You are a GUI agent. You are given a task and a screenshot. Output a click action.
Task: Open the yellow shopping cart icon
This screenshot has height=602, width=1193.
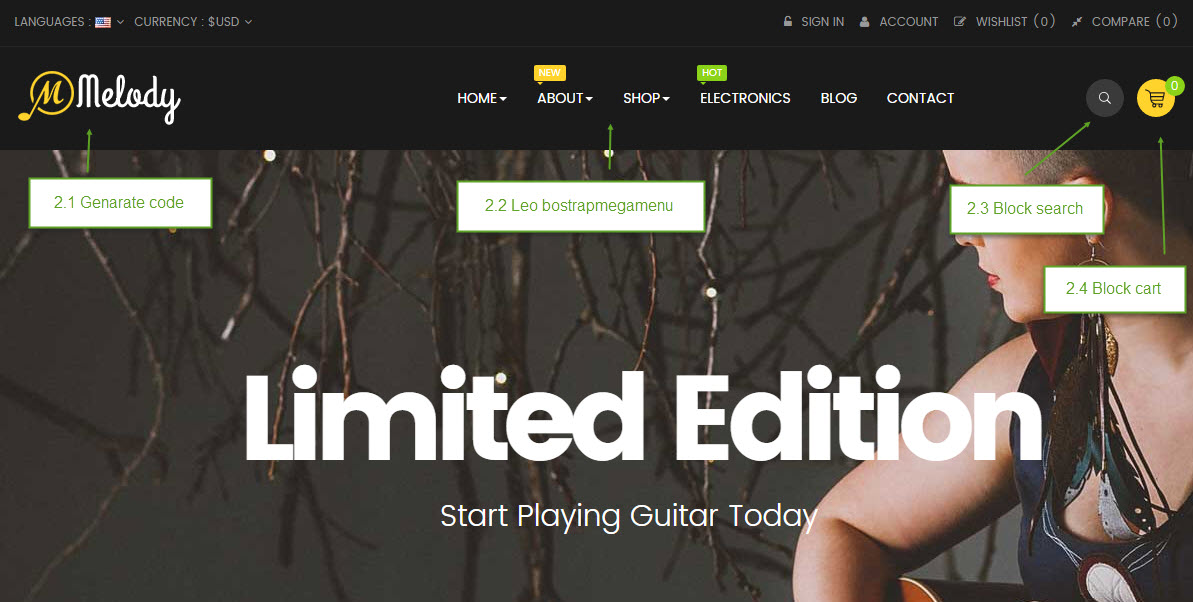[1156, 98]
